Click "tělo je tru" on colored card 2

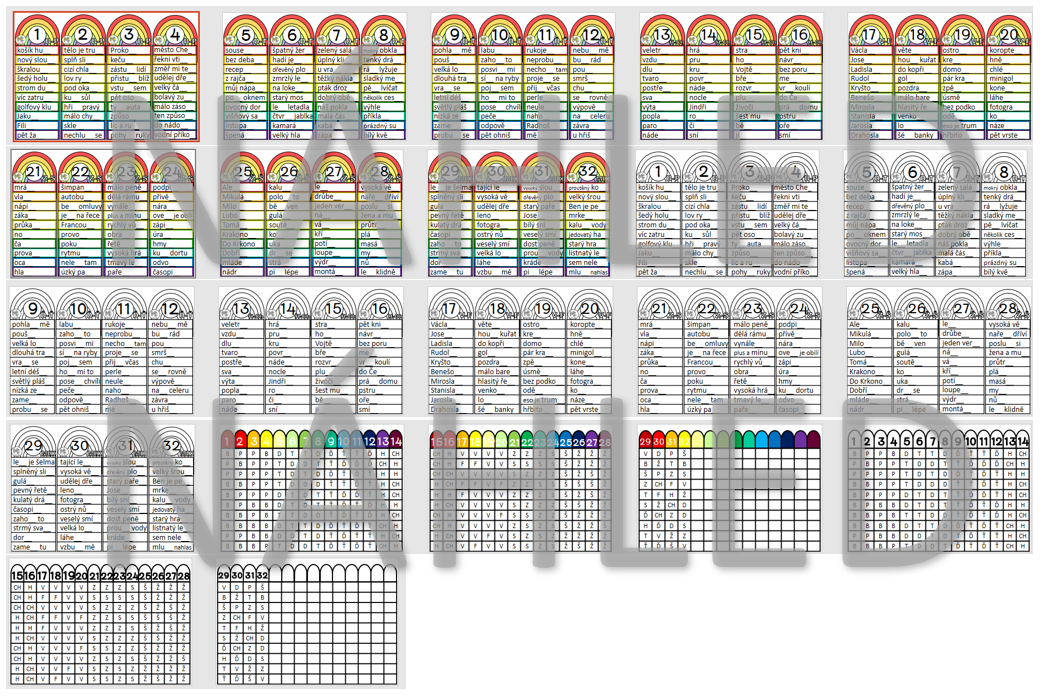coord(79,50)
